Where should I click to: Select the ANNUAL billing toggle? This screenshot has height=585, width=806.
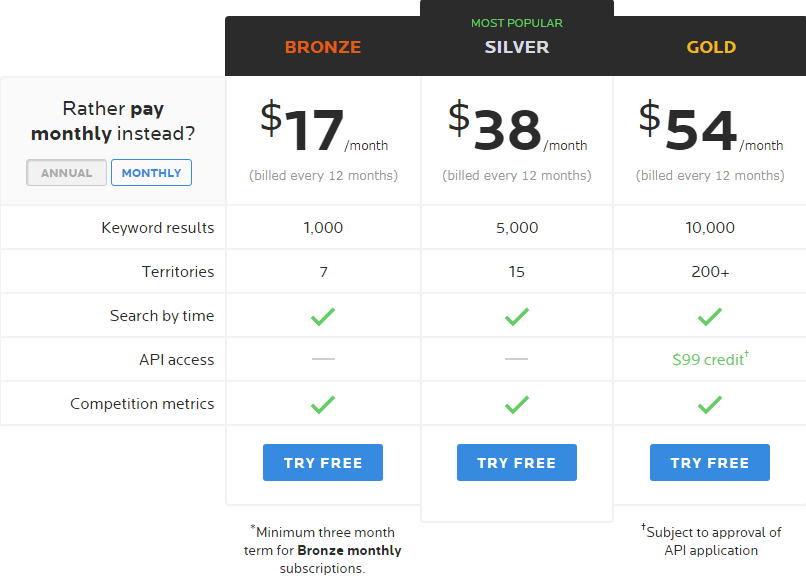coord(66,173)
